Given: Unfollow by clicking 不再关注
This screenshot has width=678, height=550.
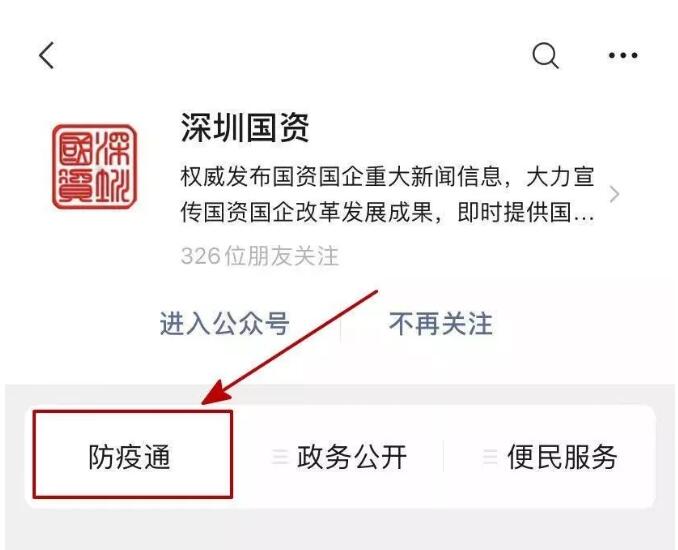Looking at the screenshot, I should click(441, 323).
